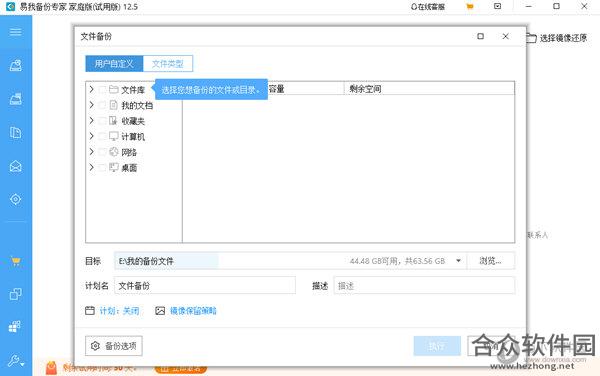Open system transfer icon in sidebar
Image resolution: width=600 pixels, height=376 pixels.
point(15,327)
